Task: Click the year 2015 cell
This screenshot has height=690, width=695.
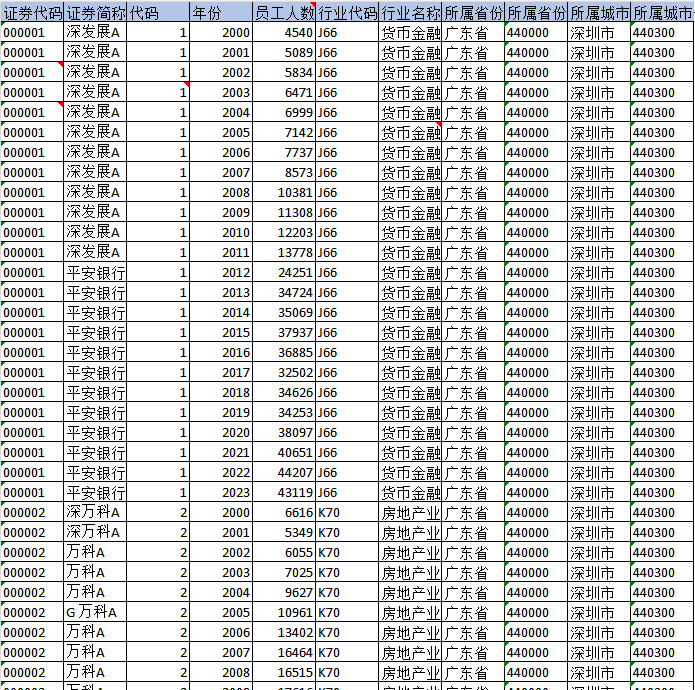Action: [x=221, y=332]
